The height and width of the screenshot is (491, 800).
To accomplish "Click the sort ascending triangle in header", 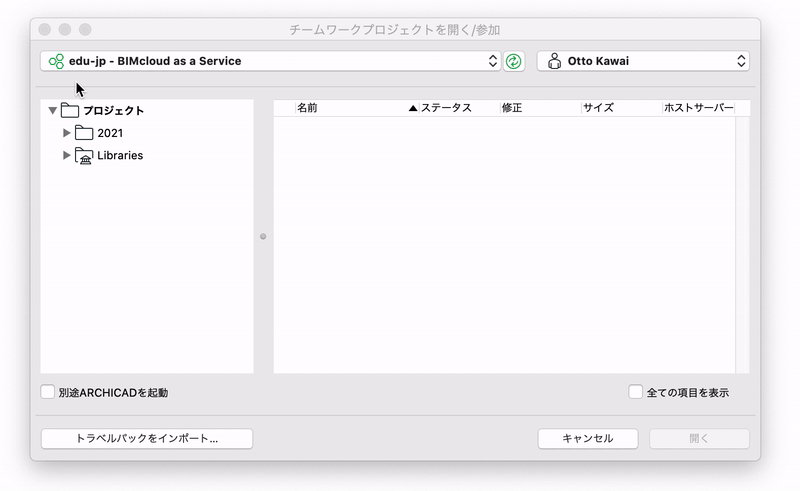I will tap(413, 108).
